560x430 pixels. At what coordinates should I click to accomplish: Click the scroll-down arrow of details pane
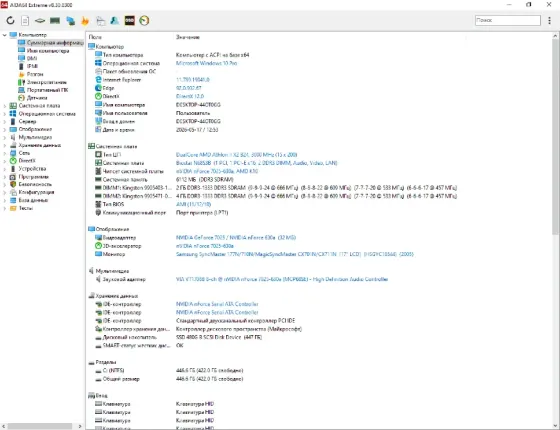coord(555,426)
